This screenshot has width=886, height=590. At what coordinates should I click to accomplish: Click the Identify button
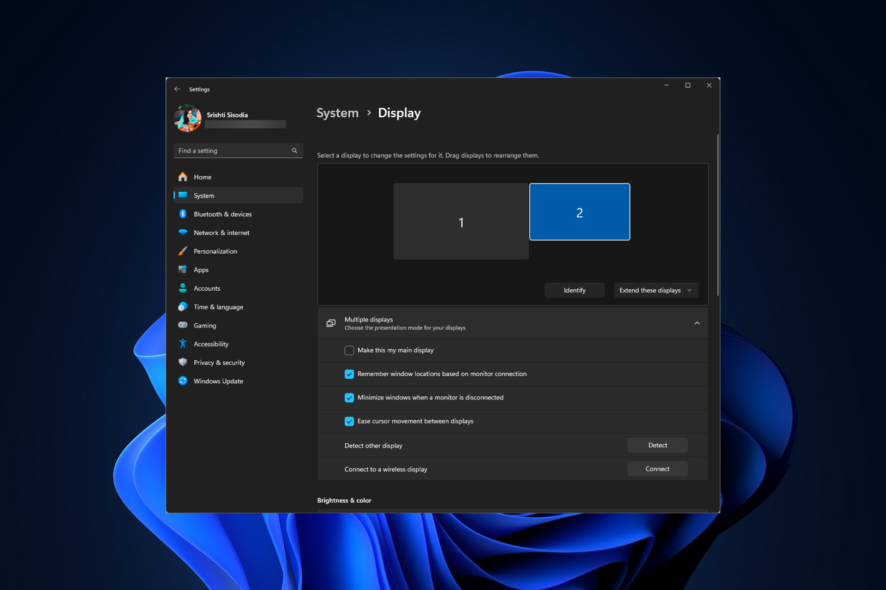click(575, 290)
